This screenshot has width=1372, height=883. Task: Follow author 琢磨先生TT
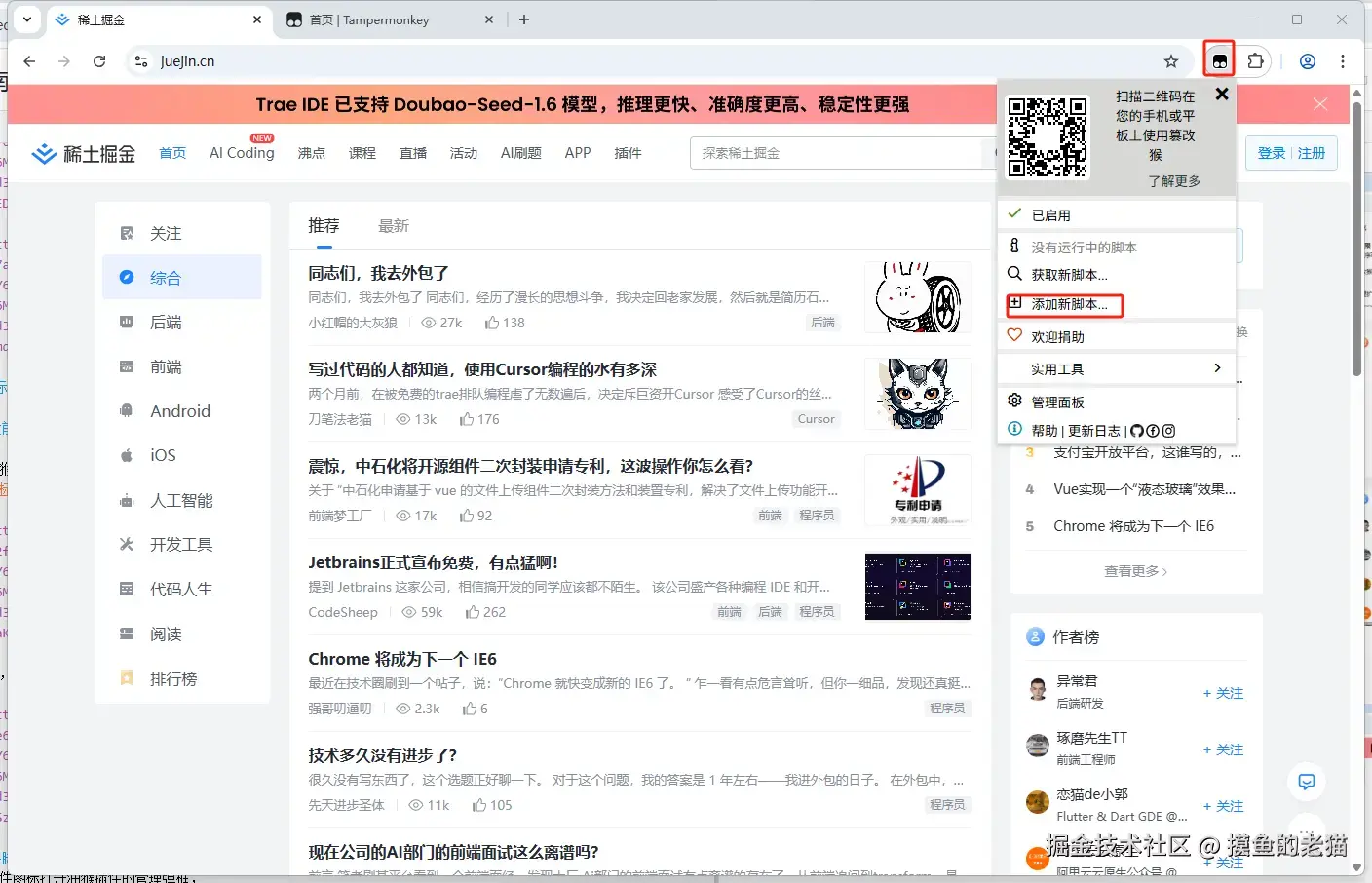click(1223, 749)
